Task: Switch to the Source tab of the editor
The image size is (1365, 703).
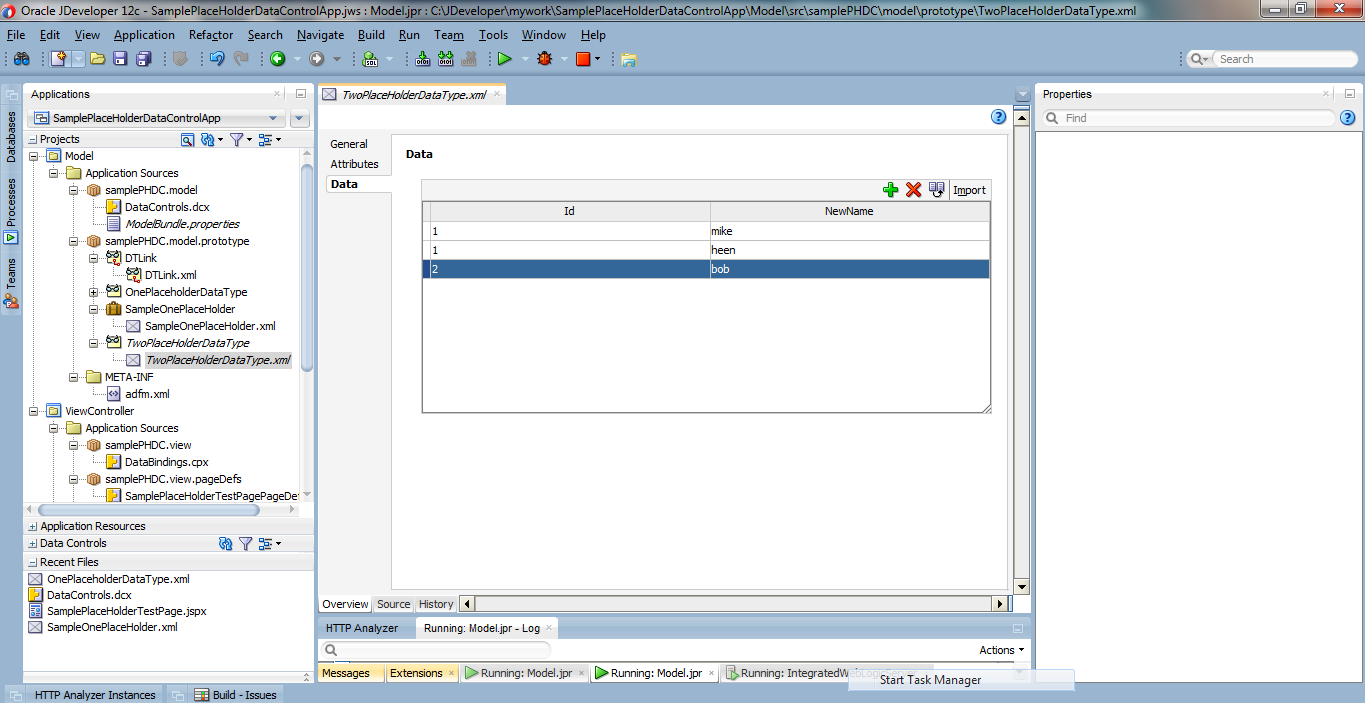Action: [x=393, y=604]
